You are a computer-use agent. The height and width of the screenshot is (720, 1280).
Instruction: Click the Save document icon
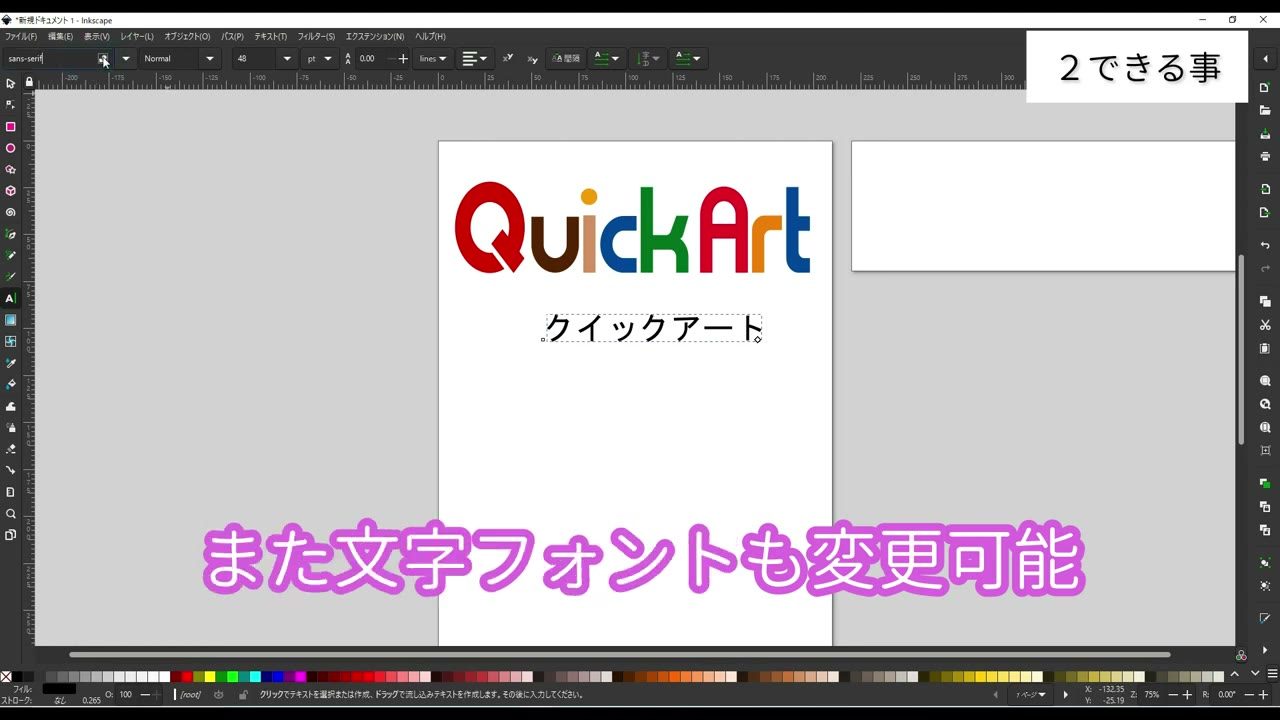point(1265,133)
